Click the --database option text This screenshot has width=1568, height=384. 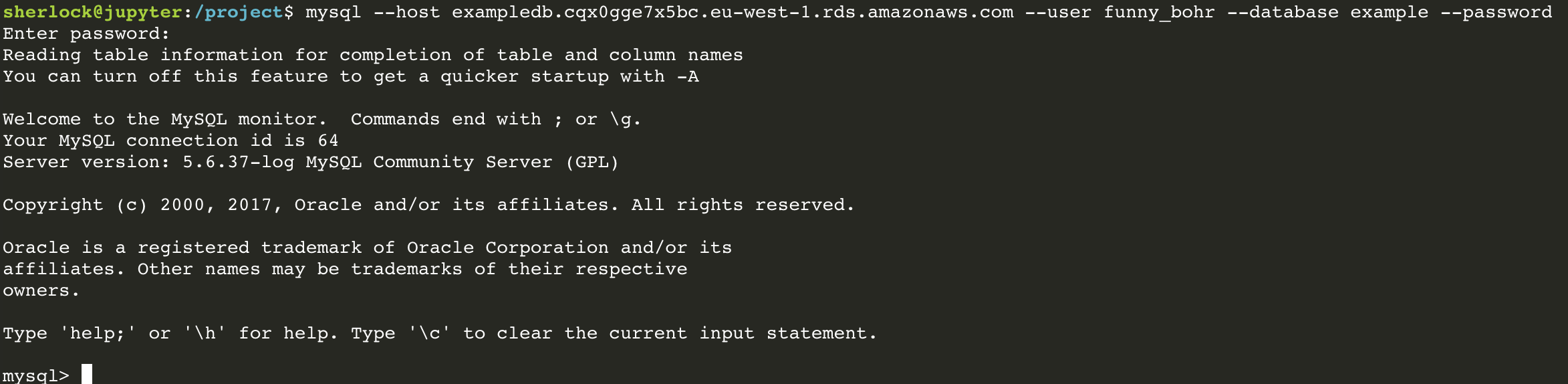click(1283, 12)
